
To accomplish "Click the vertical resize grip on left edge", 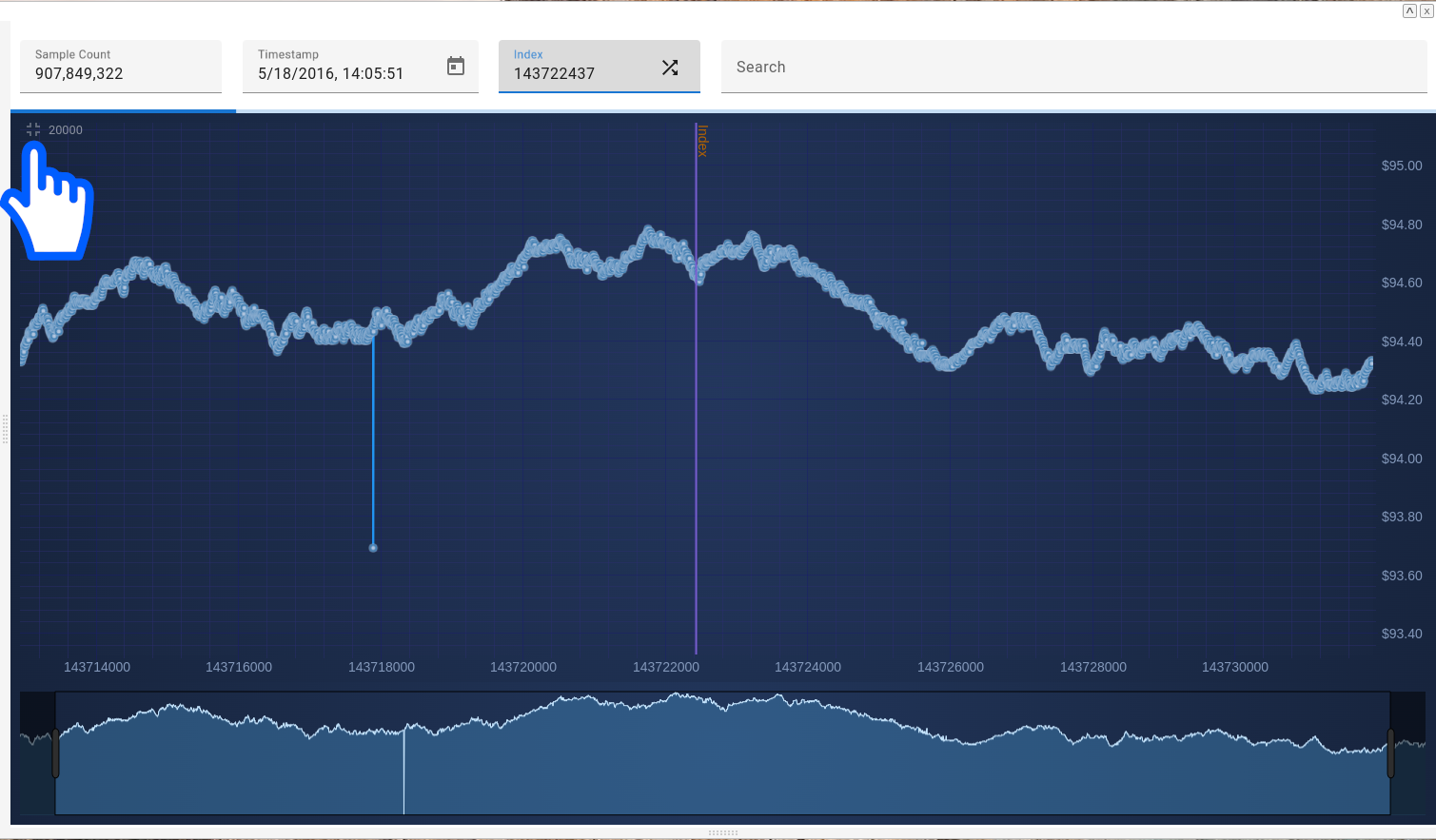I will click(5, 429).
